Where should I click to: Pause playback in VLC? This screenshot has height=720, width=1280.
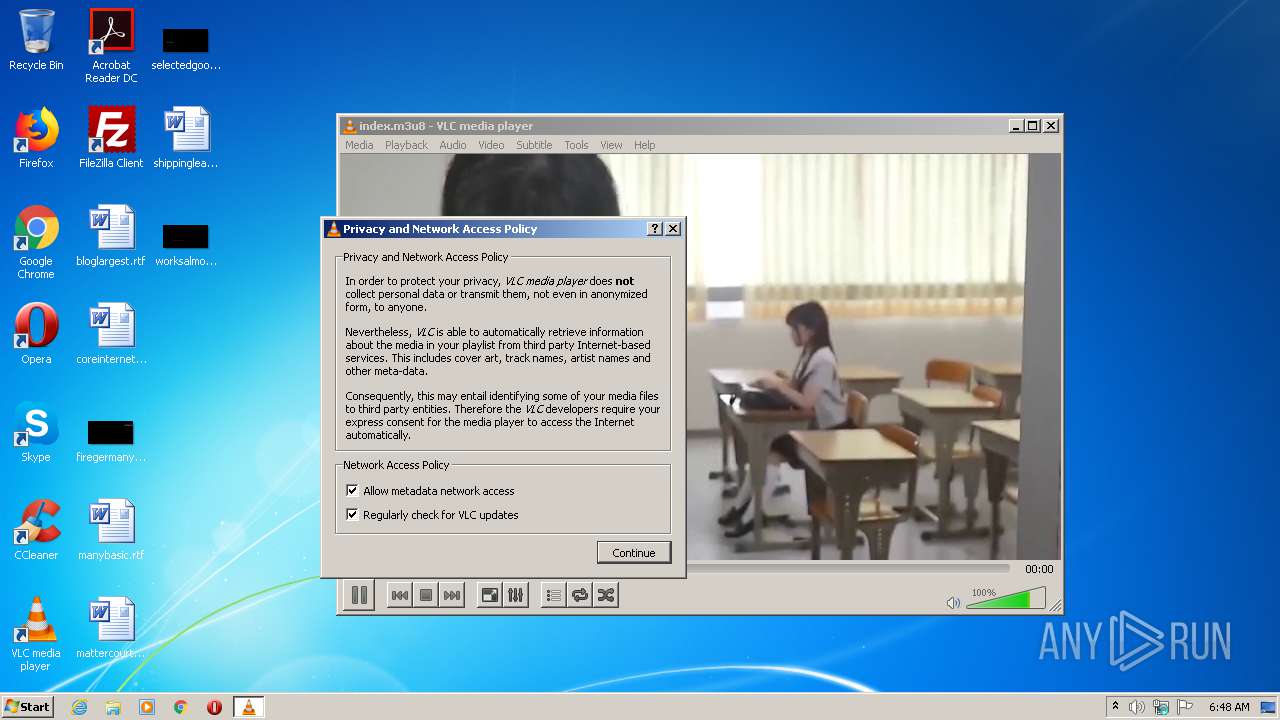click(x=359, y=595)
